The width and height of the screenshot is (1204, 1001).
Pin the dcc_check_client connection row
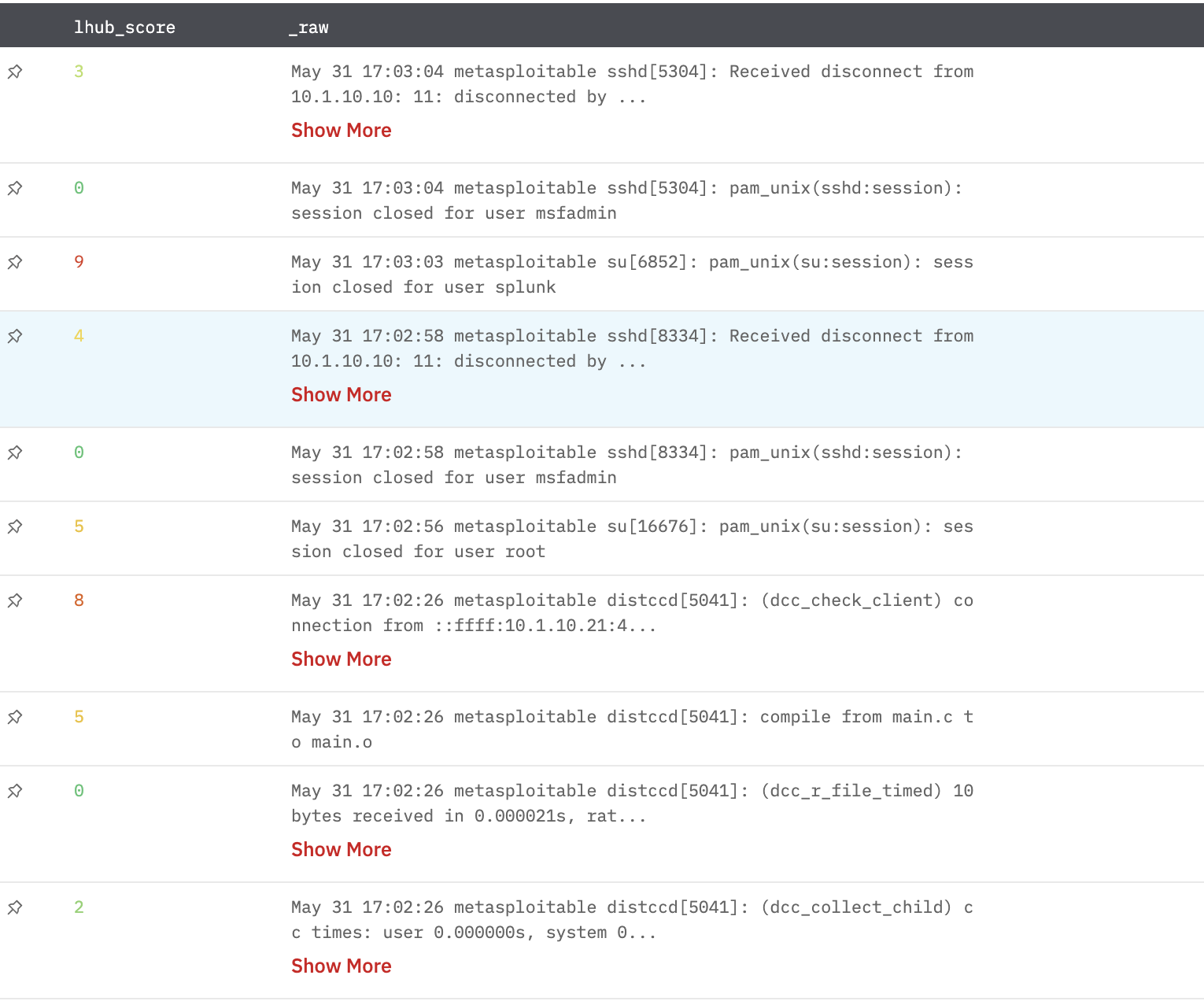pyautogui.click(x=15, y=600)
